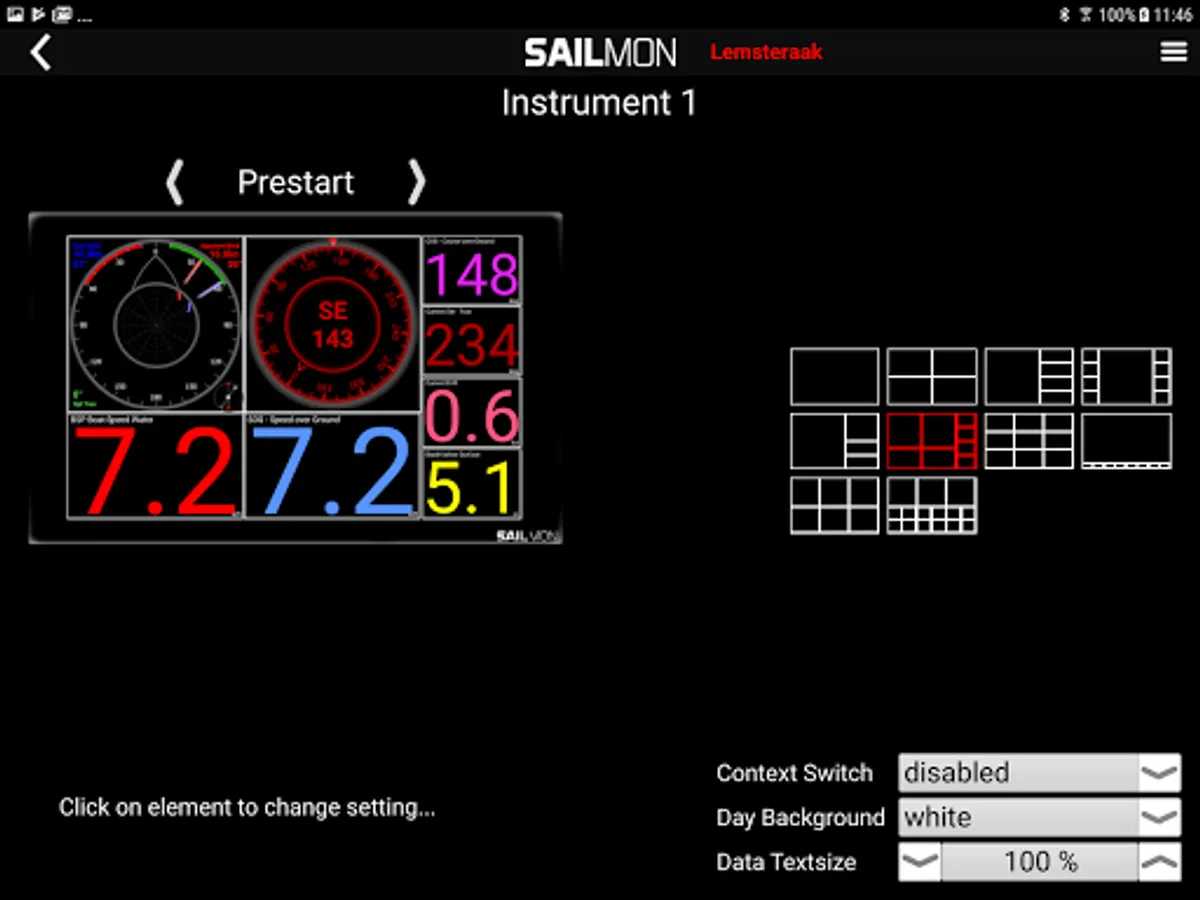
Task: Click the Day Background label
Action: tap(800, 817)
